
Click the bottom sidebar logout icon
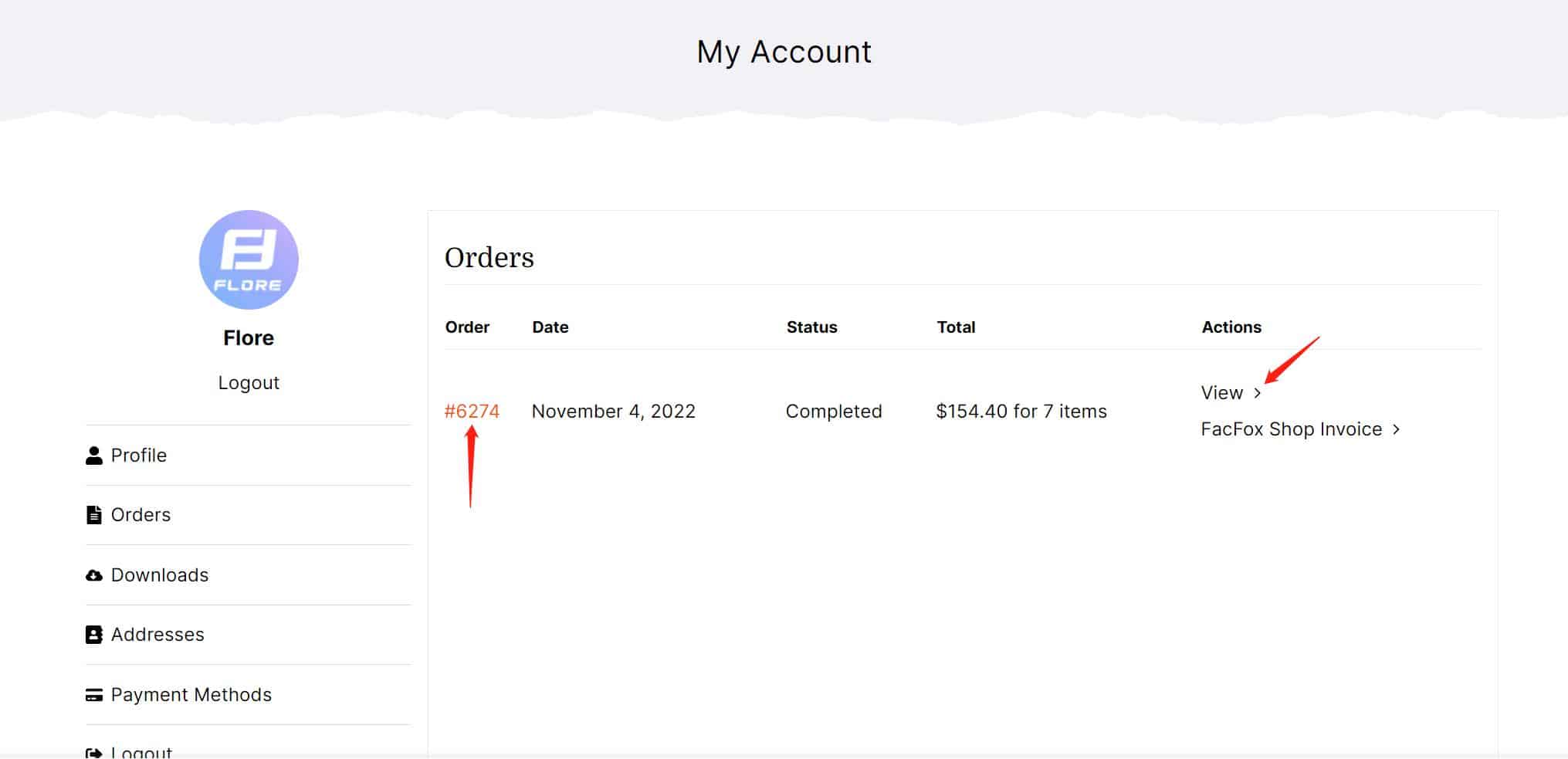tap(93, 753)
